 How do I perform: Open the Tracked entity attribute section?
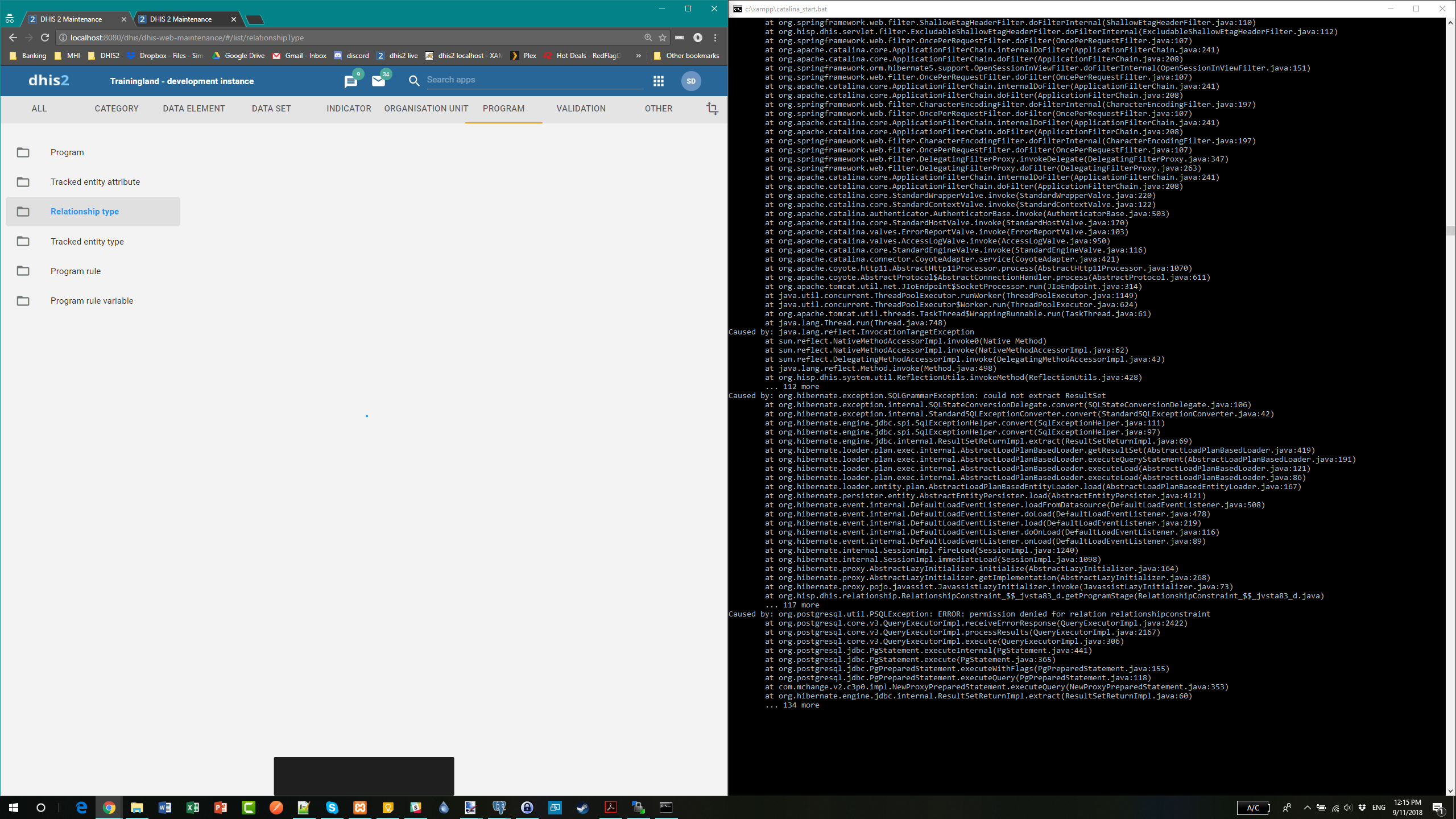click(95, 182)
